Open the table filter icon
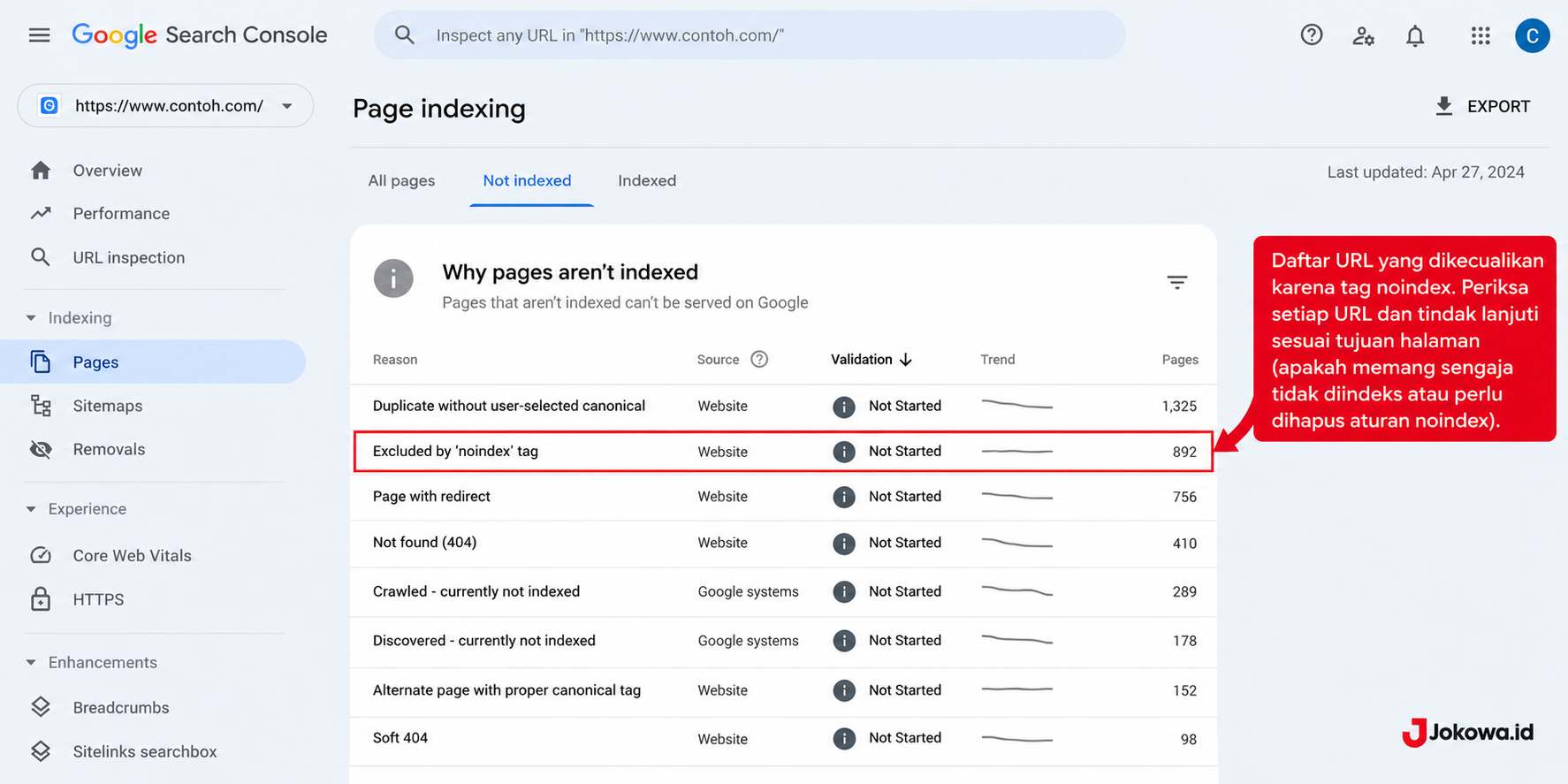 1176,282
